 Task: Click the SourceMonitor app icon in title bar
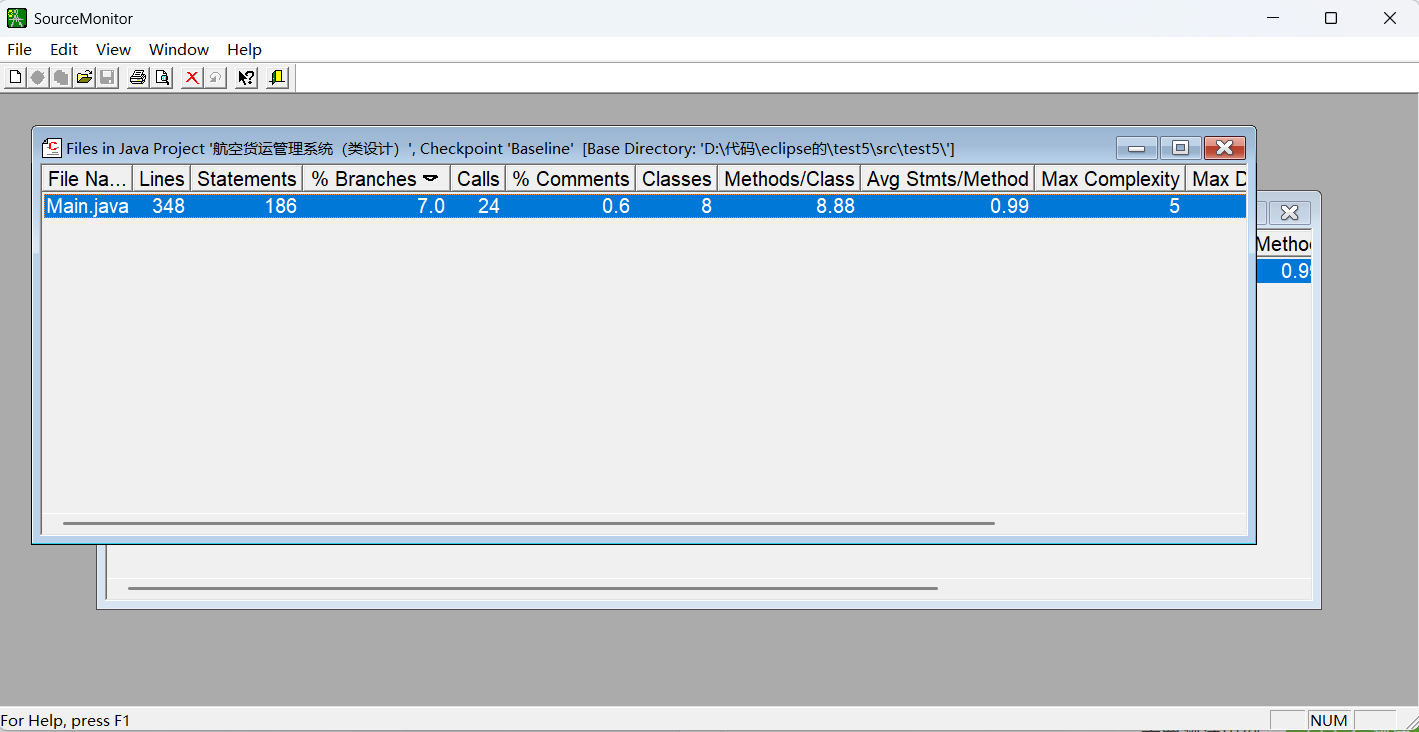[x=16, y=18]
